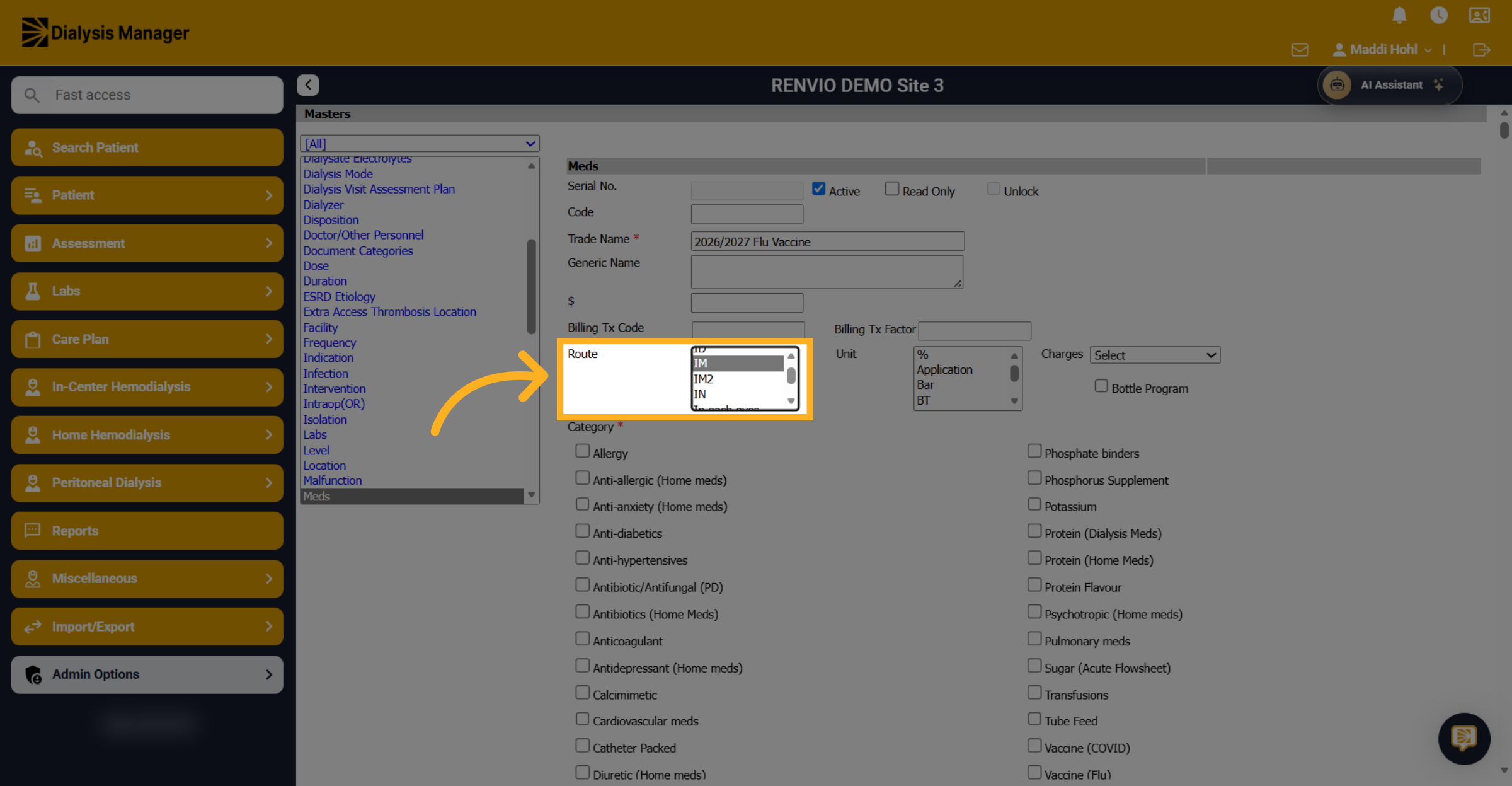1512x786 pixels.
Task: Open the notifications bell icon
Action: coord(1399,15)
